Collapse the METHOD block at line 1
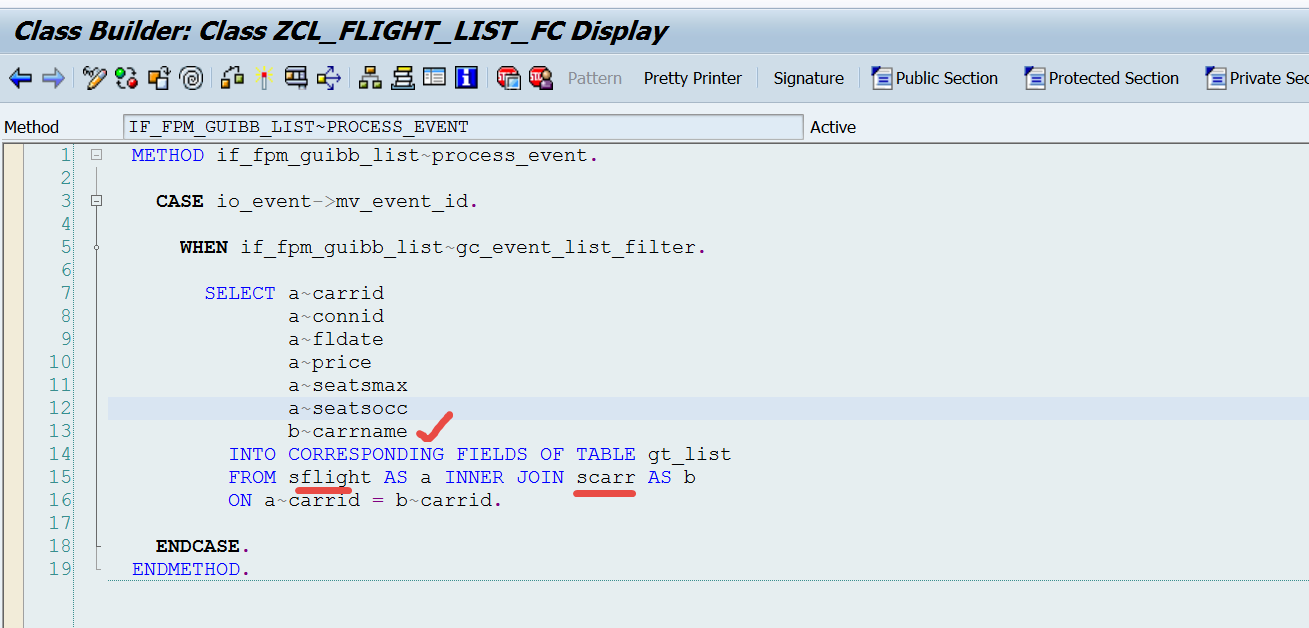 click(96, 155)
